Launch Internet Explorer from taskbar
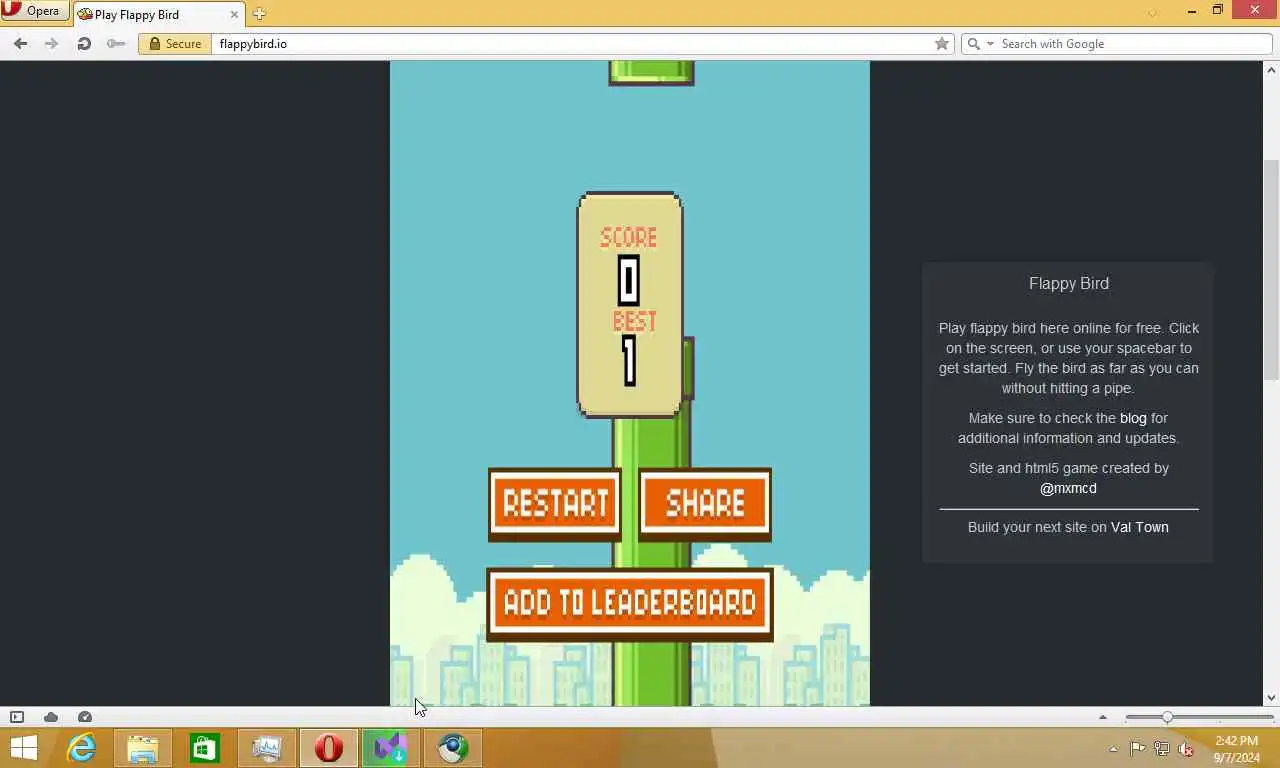The image size is (1280, 768). click(81, 748)
